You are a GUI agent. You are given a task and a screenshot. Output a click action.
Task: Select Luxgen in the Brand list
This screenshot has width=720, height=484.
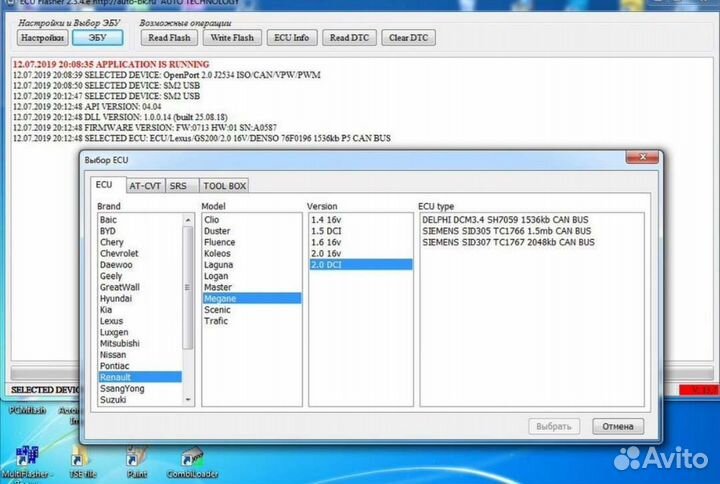140,332
